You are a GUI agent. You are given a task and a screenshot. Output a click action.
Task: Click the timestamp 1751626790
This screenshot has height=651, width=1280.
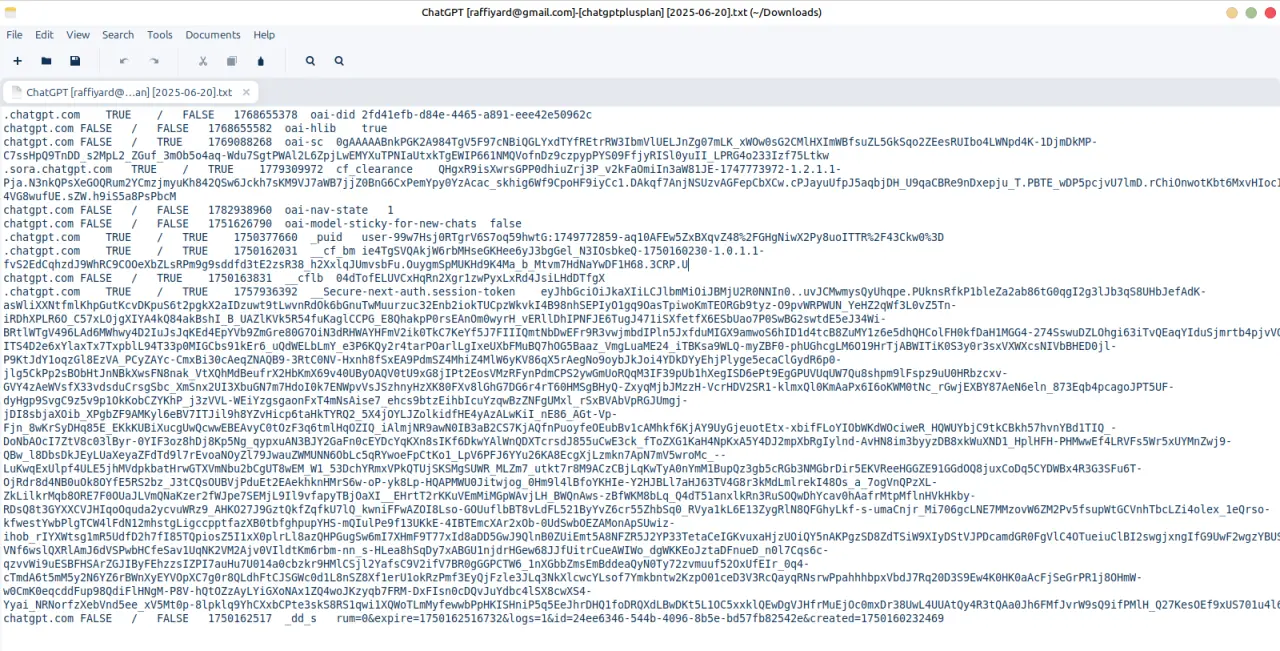tap(240, 224)
